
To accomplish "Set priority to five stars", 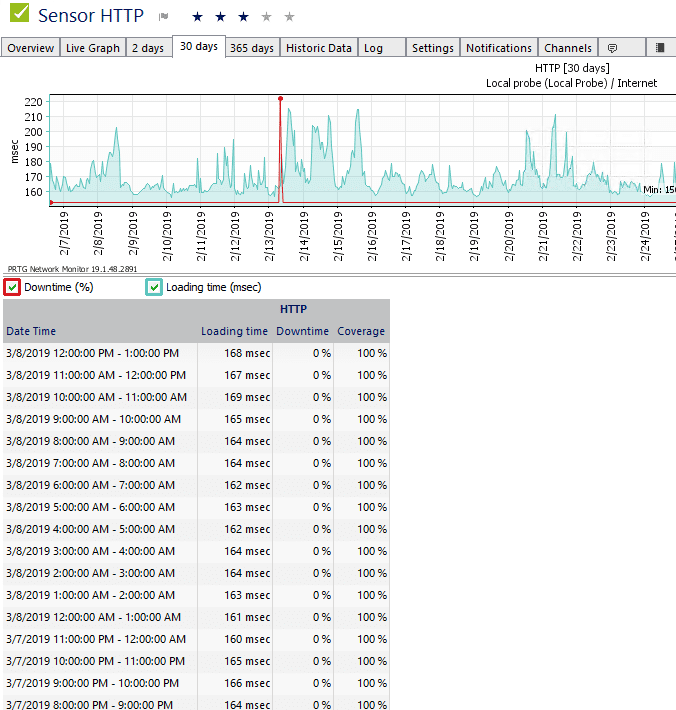I will 289,17.
